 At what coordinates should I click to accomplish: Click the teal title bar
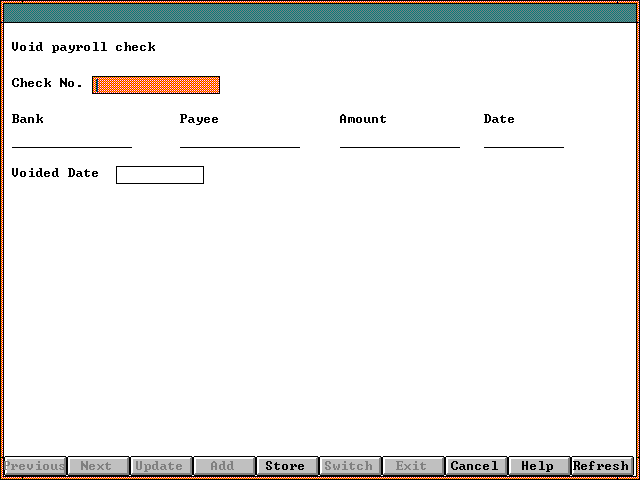click(x=320, y=13)
